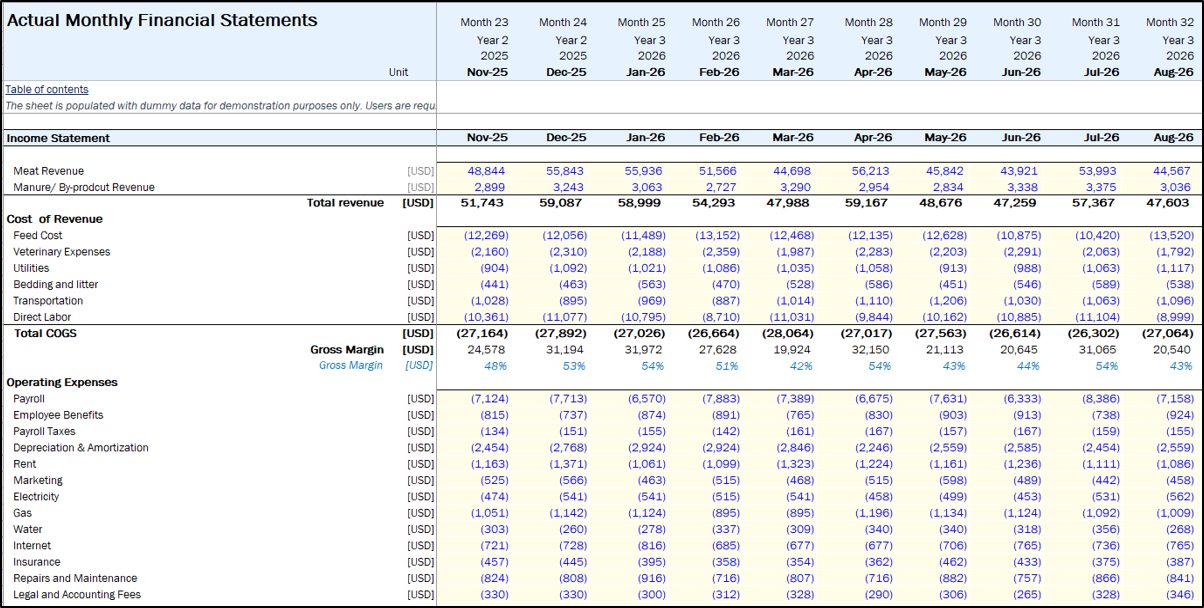Screen dimensions: 1204x608
Task: Click the Month 23 column header
Action: point(484,22)
